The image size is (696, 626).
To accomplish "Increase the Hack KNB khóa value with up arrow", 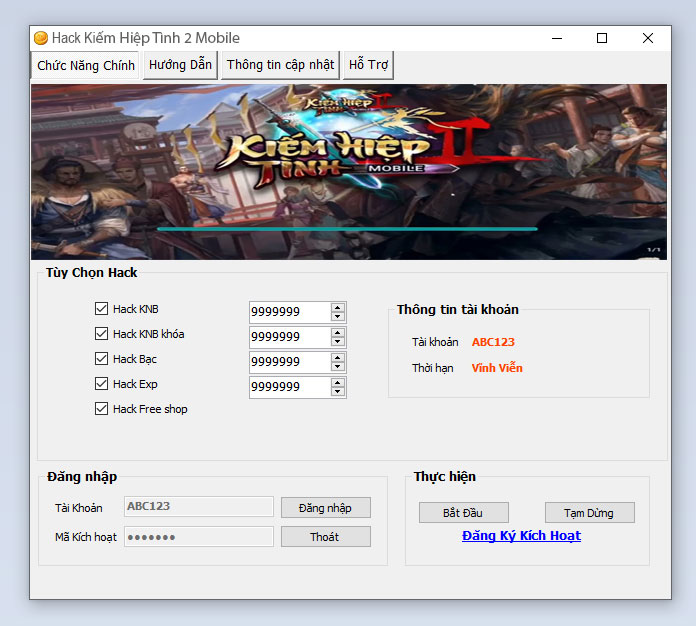I will [338, 333].
